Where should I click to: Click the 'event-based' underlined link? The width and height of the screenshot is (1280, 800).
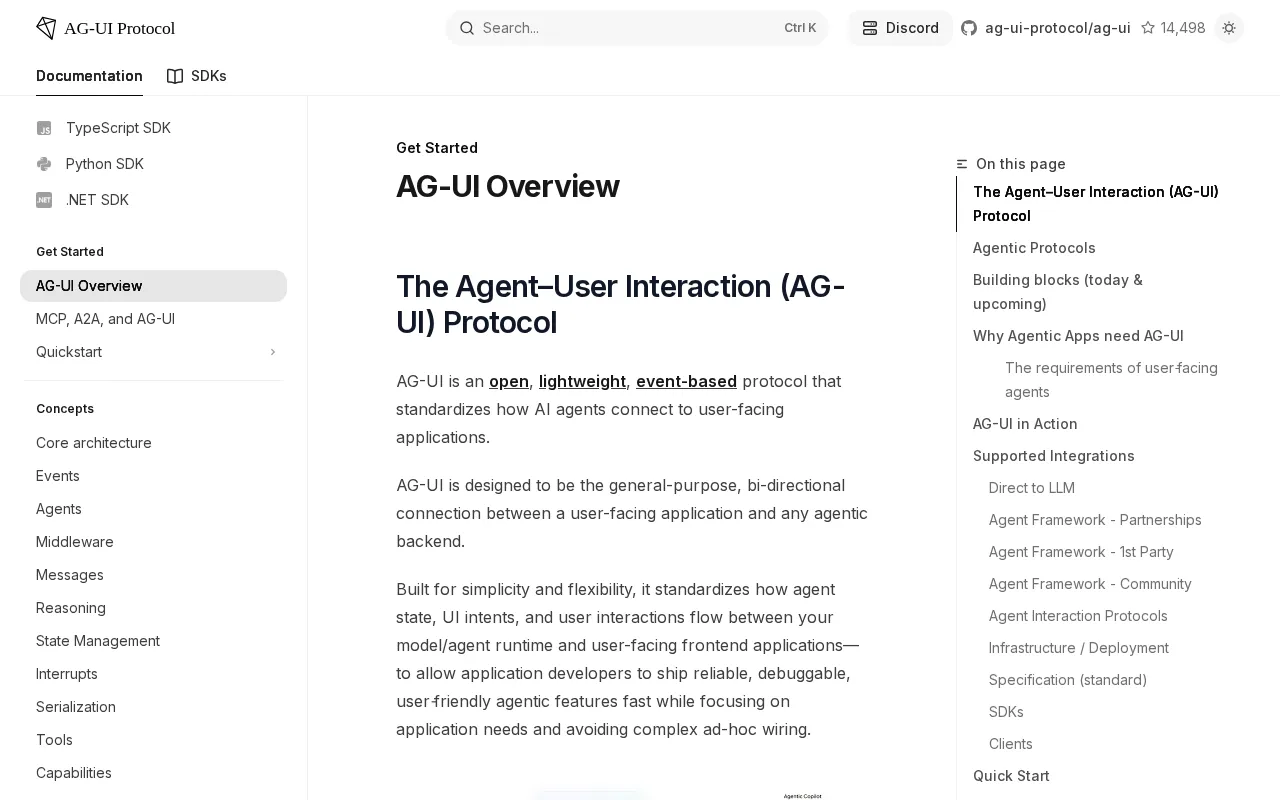pos(686,381)
